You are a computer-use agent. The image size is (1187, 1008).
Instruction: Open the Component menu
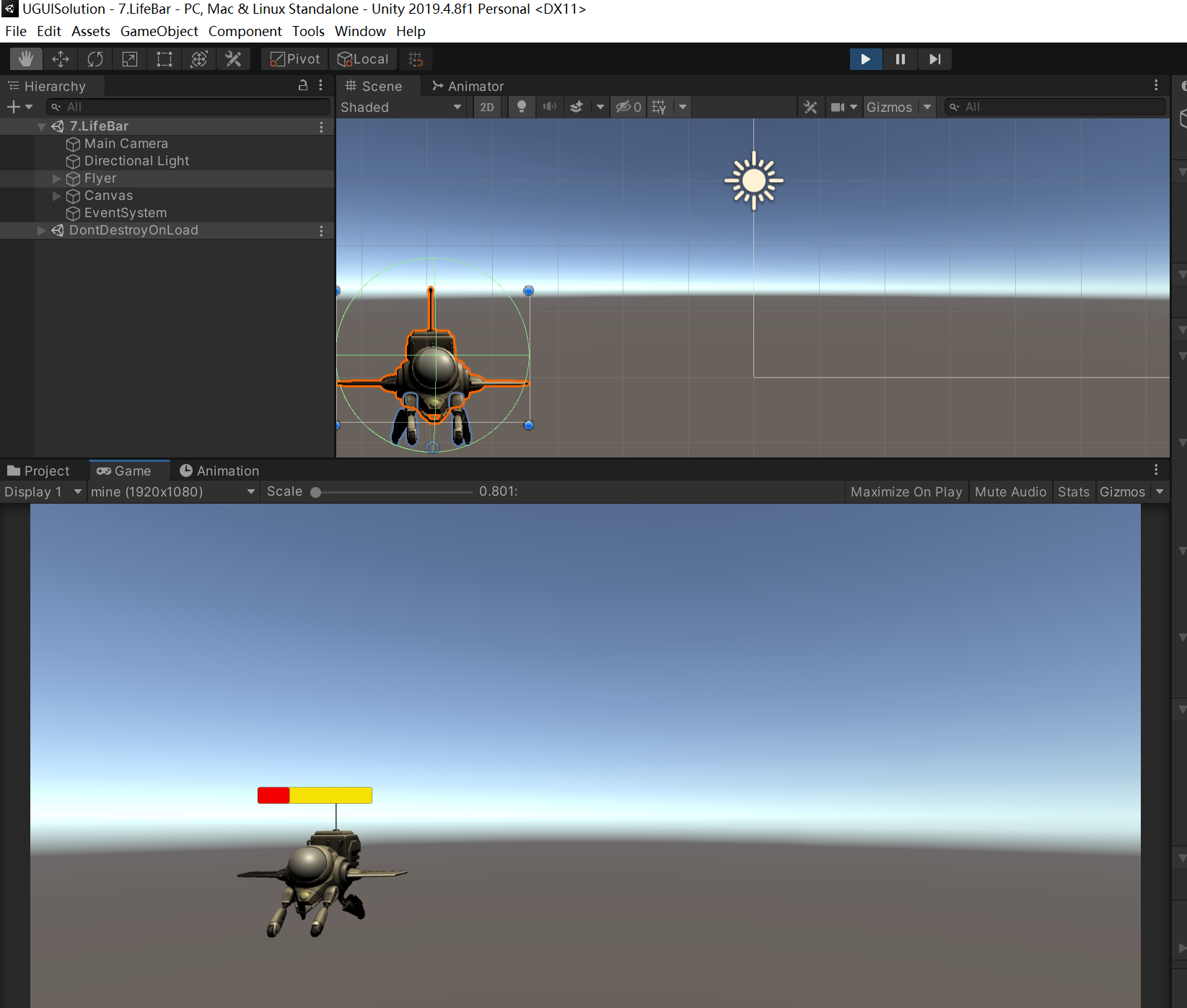pos(245,31)
